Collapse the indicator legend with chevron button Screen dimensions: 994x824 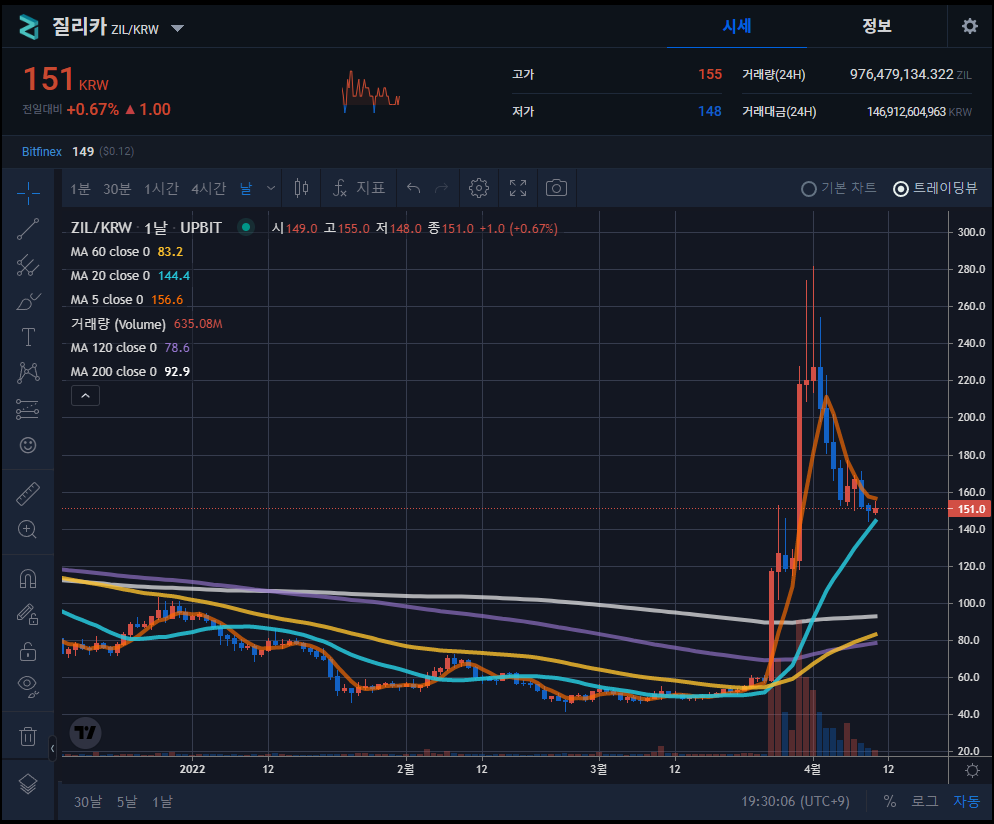pyautogui.click(x=86, y=396)
